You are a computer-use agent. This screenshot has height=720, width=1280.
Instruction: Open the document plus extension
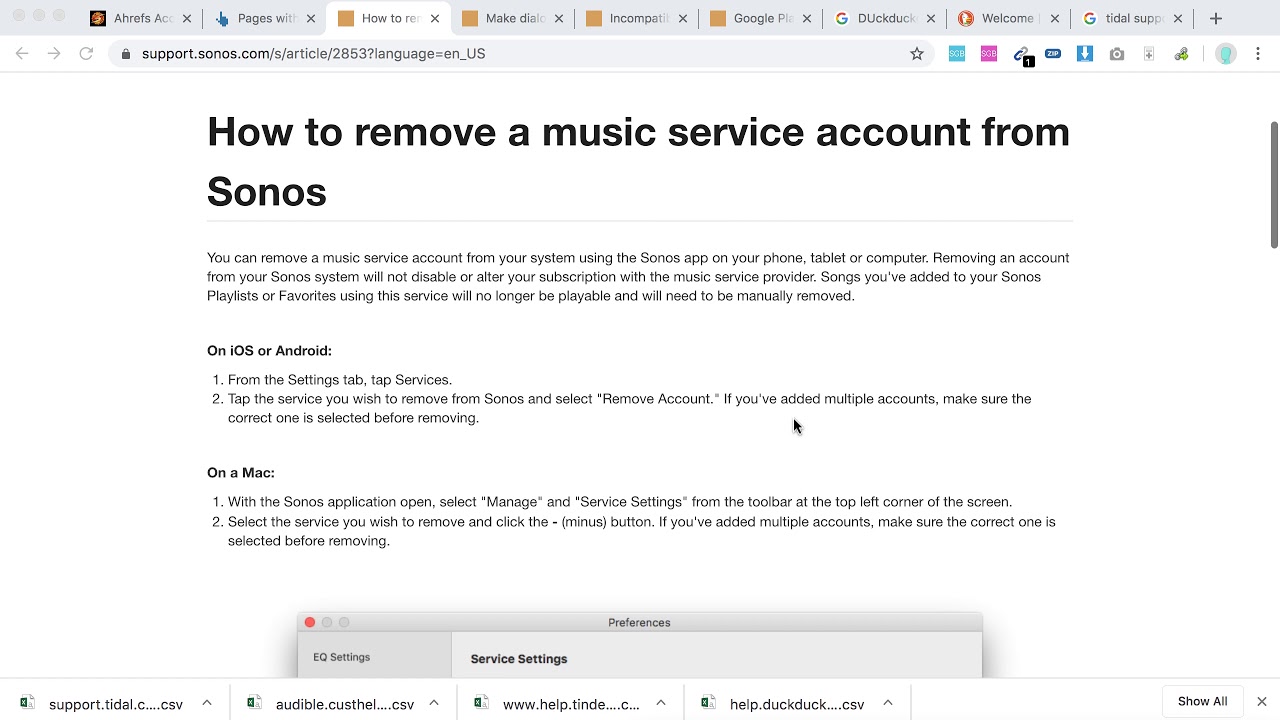pos(1149,54)
